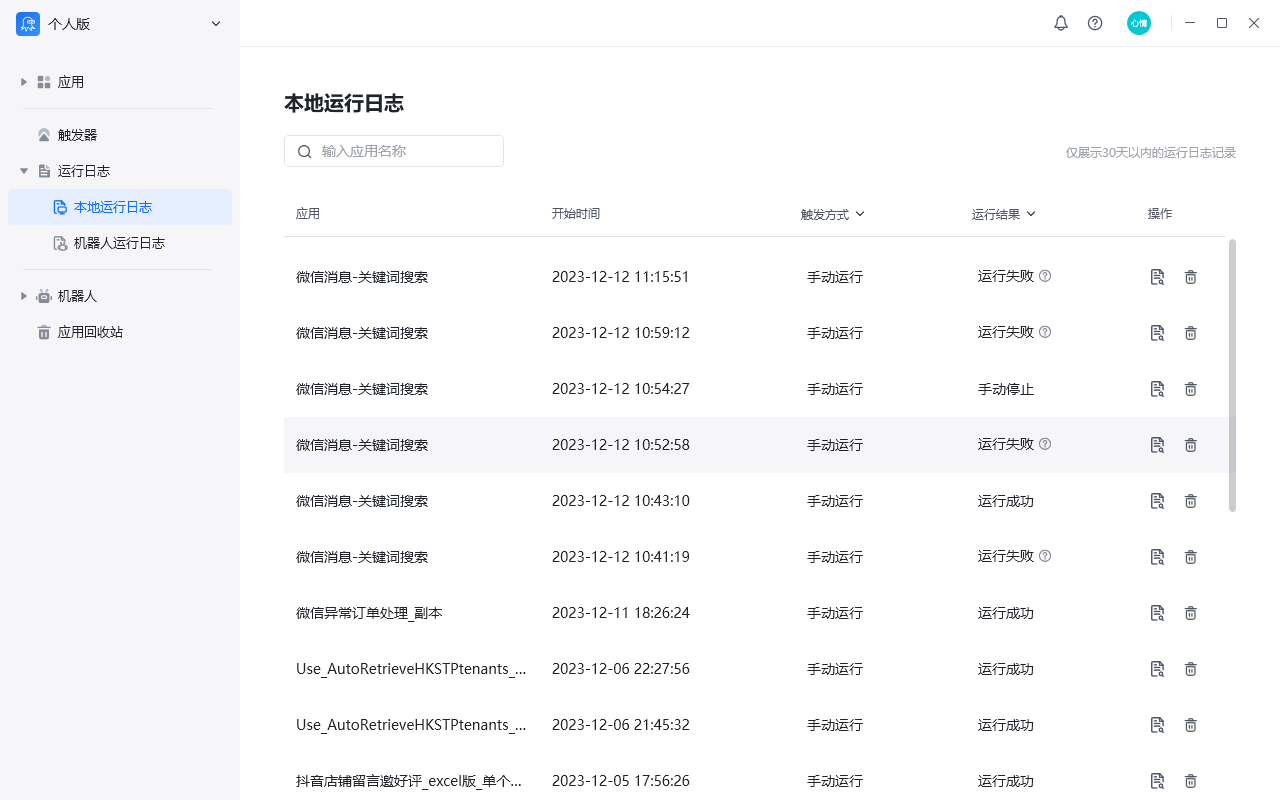The height and width of the screenshot is (800, 1280).
Task: Click the application name search input field
Action: (x=400, y=151)
